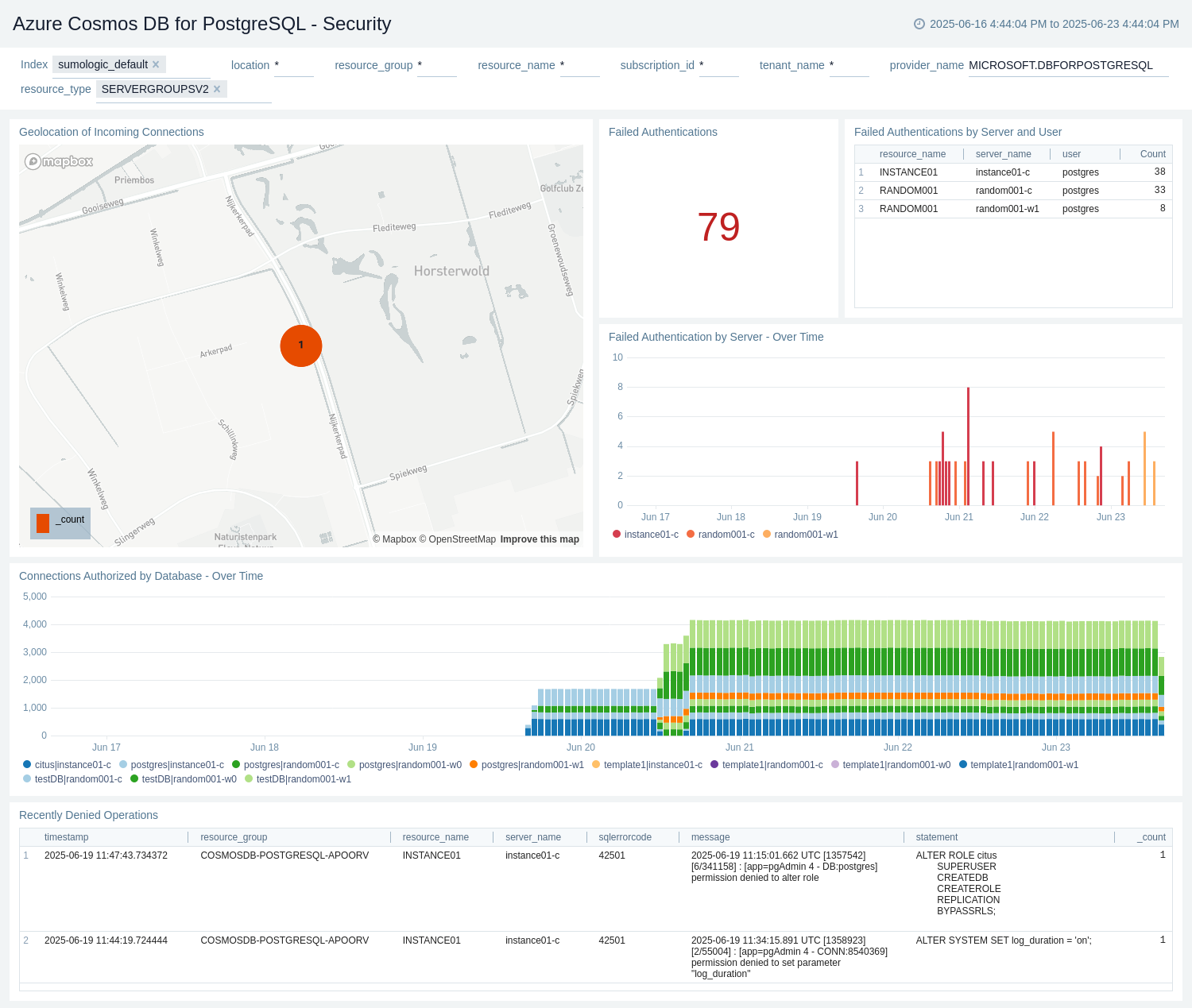Screen dimensions: 1192x1008
Task: Click the Recently Denied Operations panel title
Action: (88, 815)
